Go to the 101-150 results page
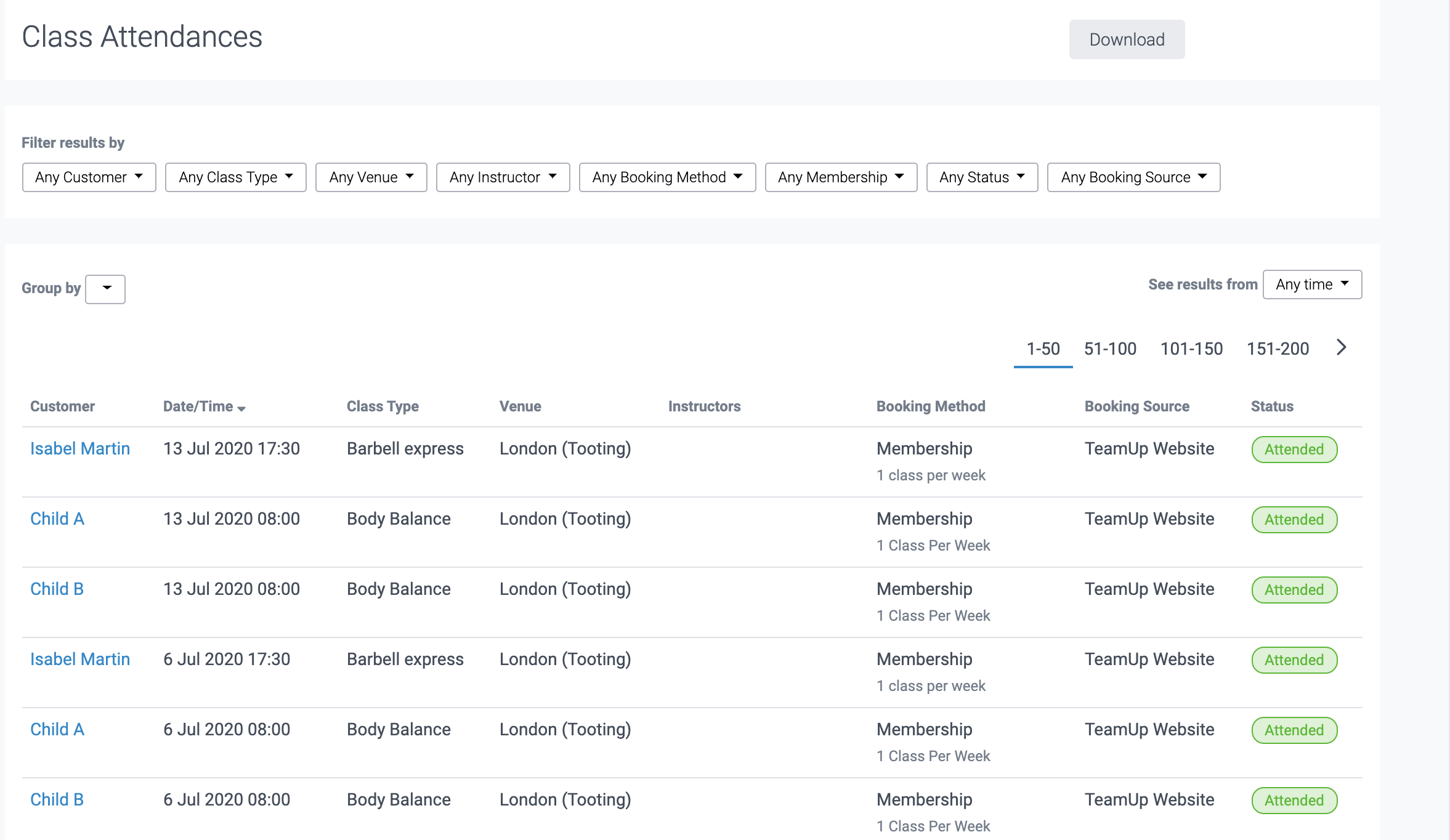This screenshot has height=840, width=1450. pyautogui.click(x=1191, y=349)
